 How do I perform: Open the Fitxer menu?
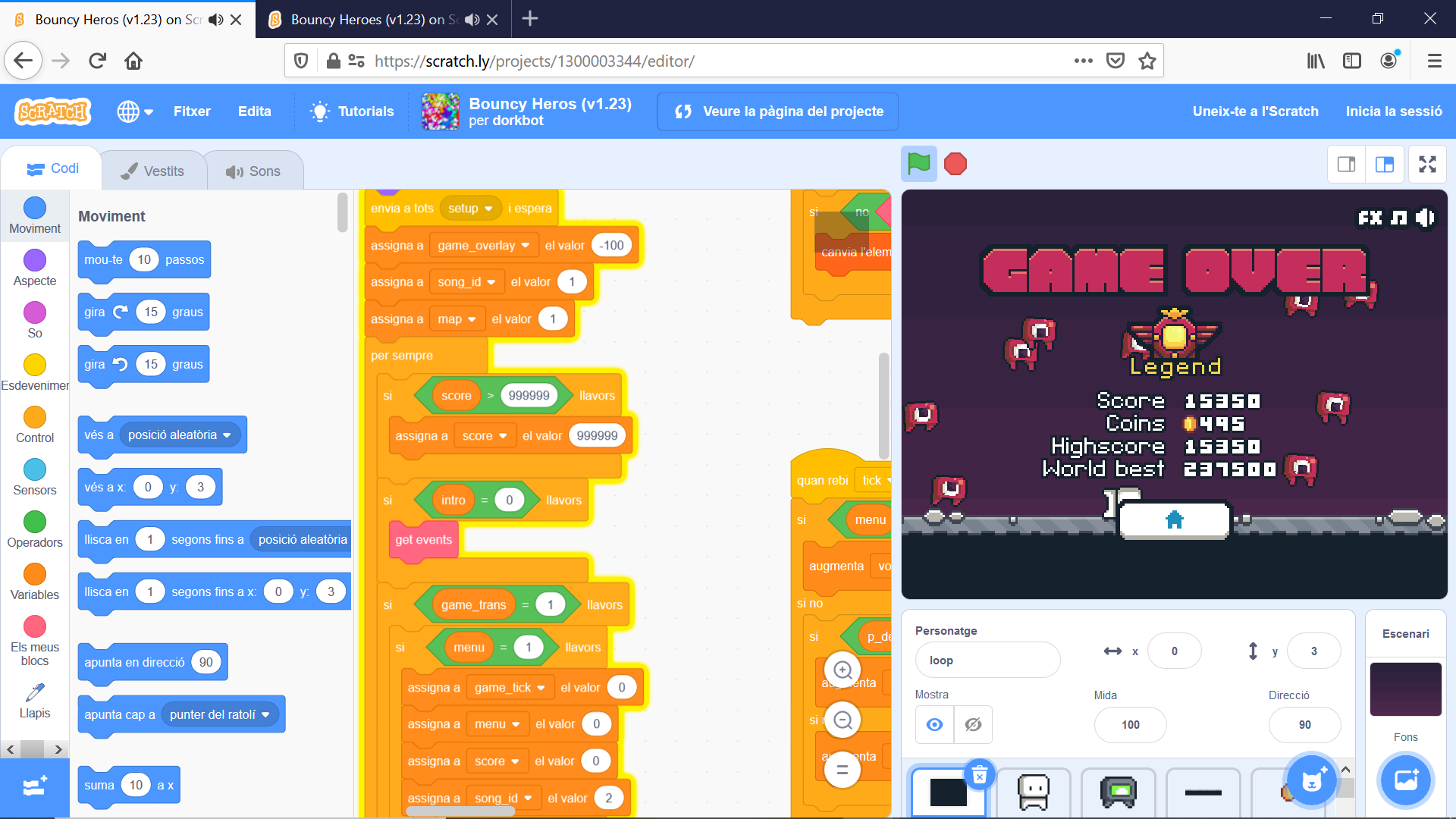pos(192,111)
